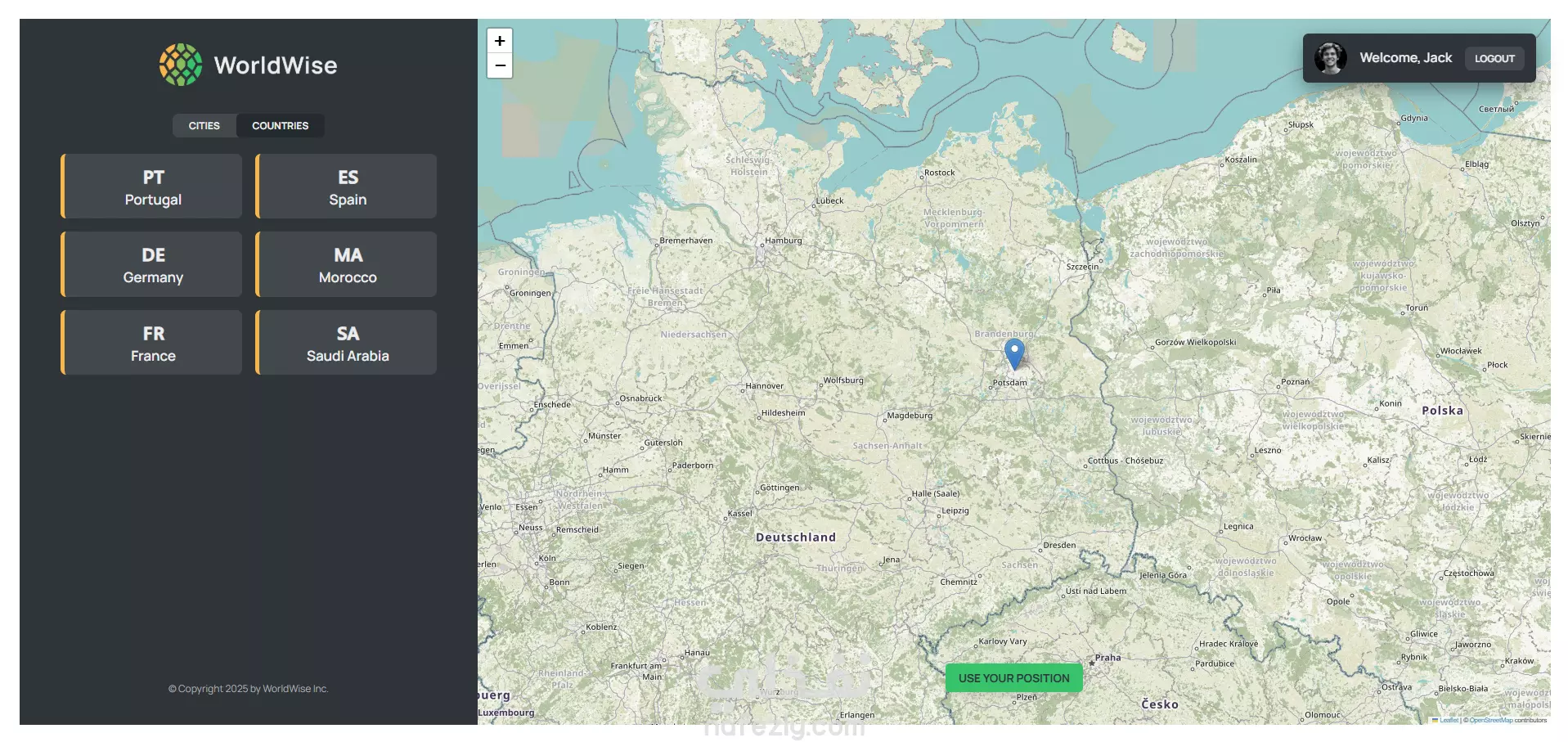Click Jack's user avatar
This screenshot has height=742, width=1568.
tap(1331, 58)
